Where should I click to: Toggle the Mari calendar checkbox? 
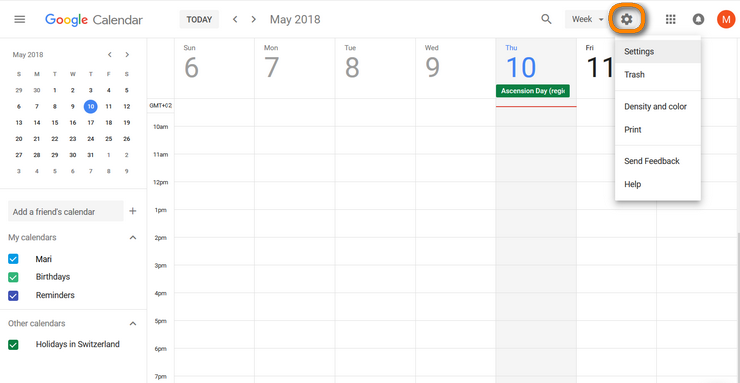[x=13, y=259]
